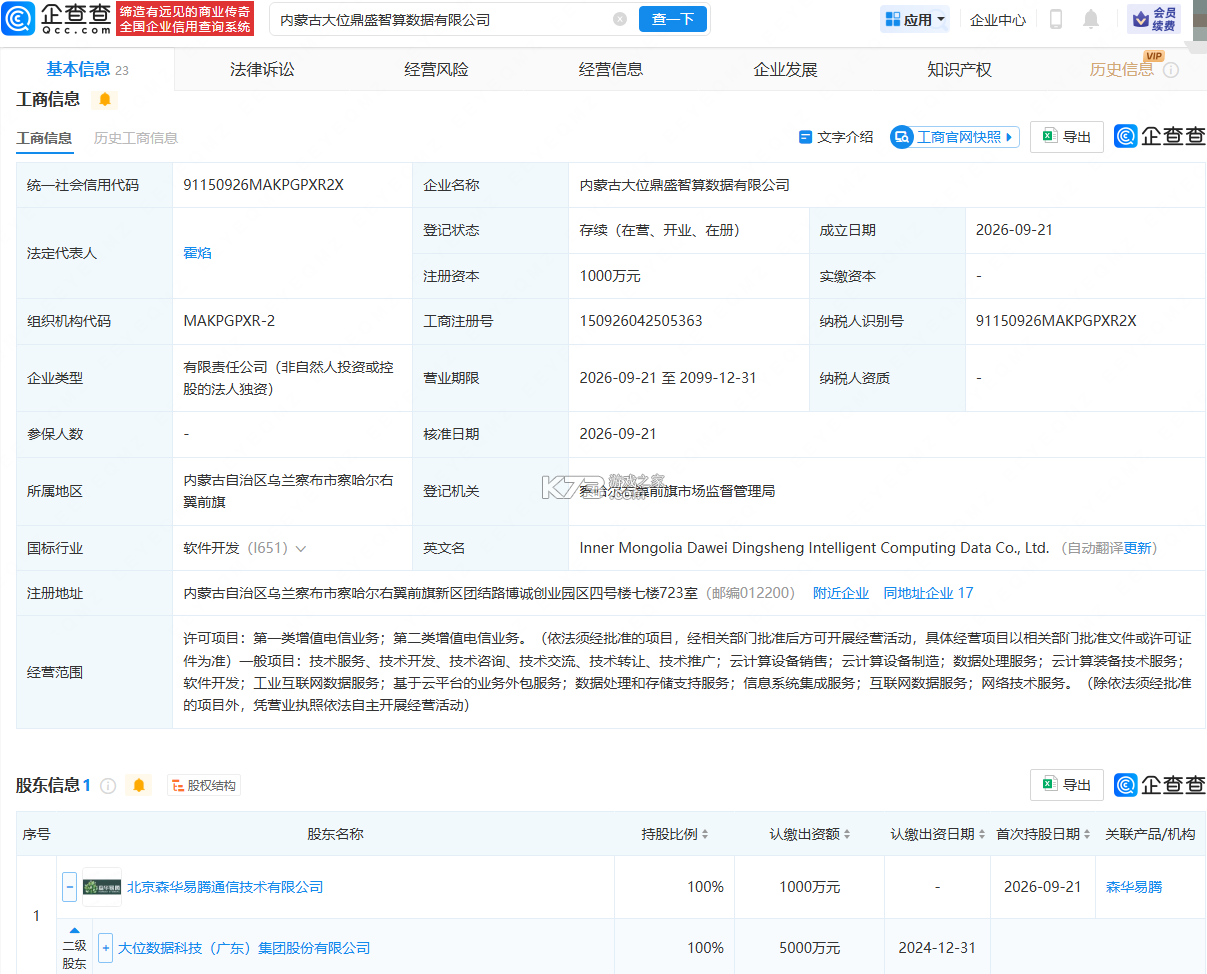The height and width of the screenshot is (974, 1207).
Task: Open 大位数据科技（广东）集团股份有限公司 link
Action: [x=244, y=948]
